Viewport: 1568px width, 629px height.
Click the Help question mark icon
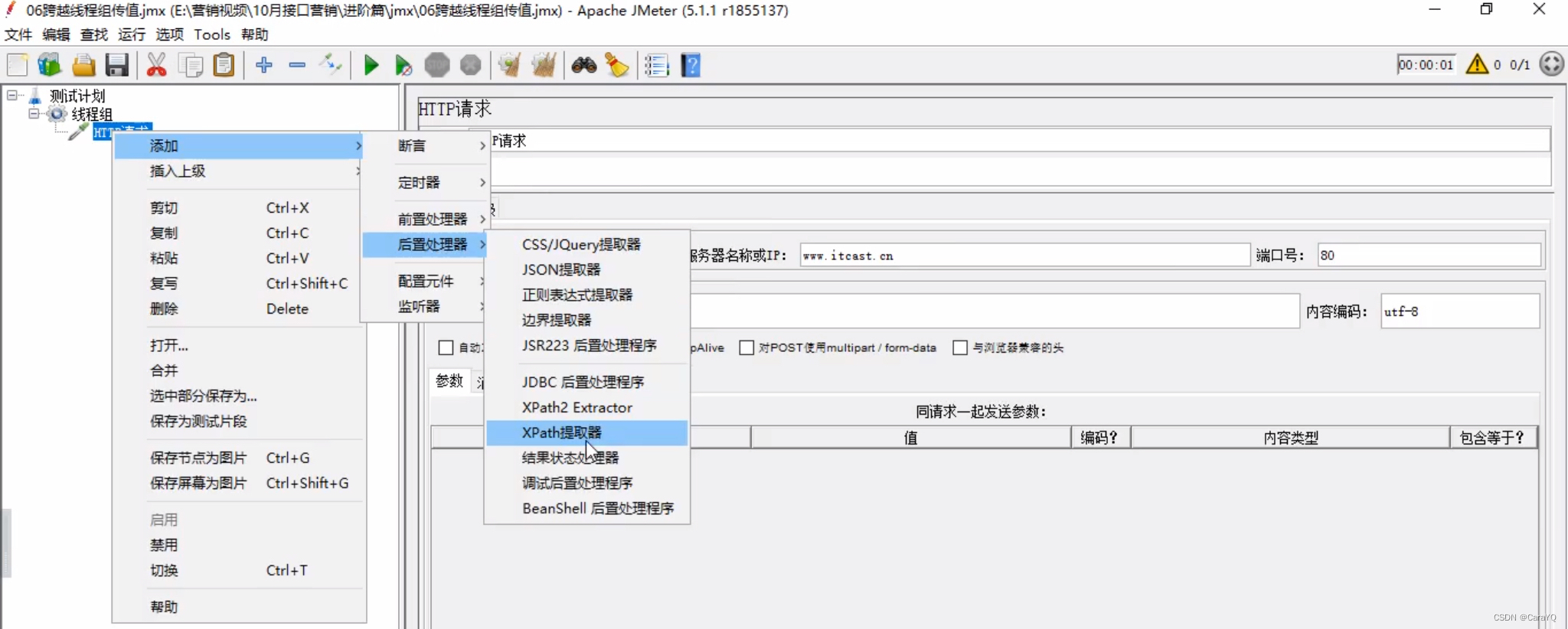click(x=691, y=65)
